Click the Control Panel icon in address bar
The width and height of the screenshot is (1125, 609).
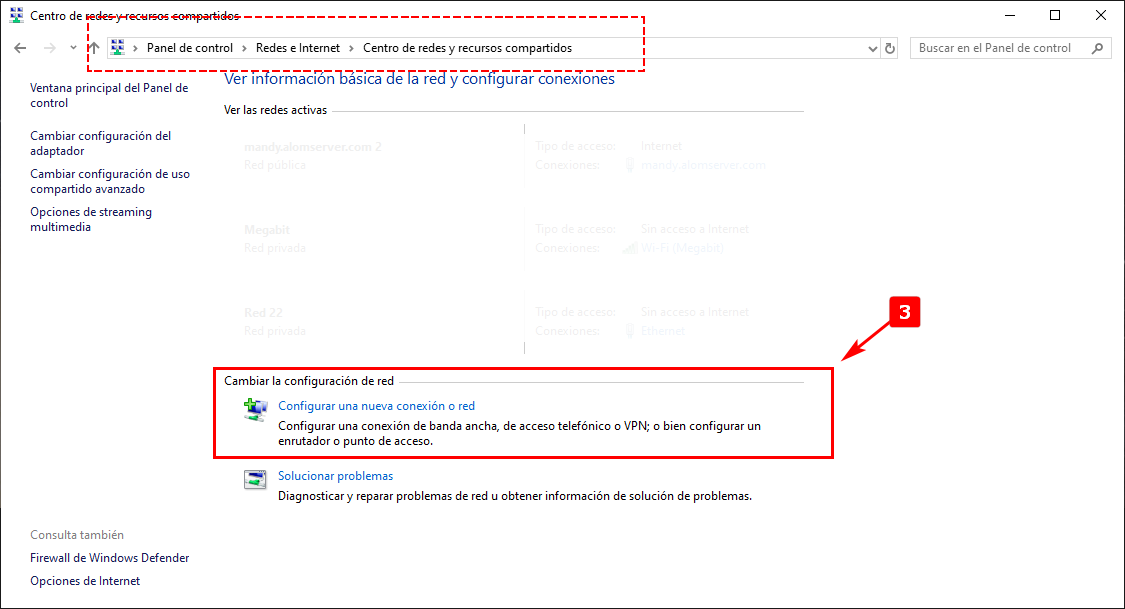[x=118, y=48]
